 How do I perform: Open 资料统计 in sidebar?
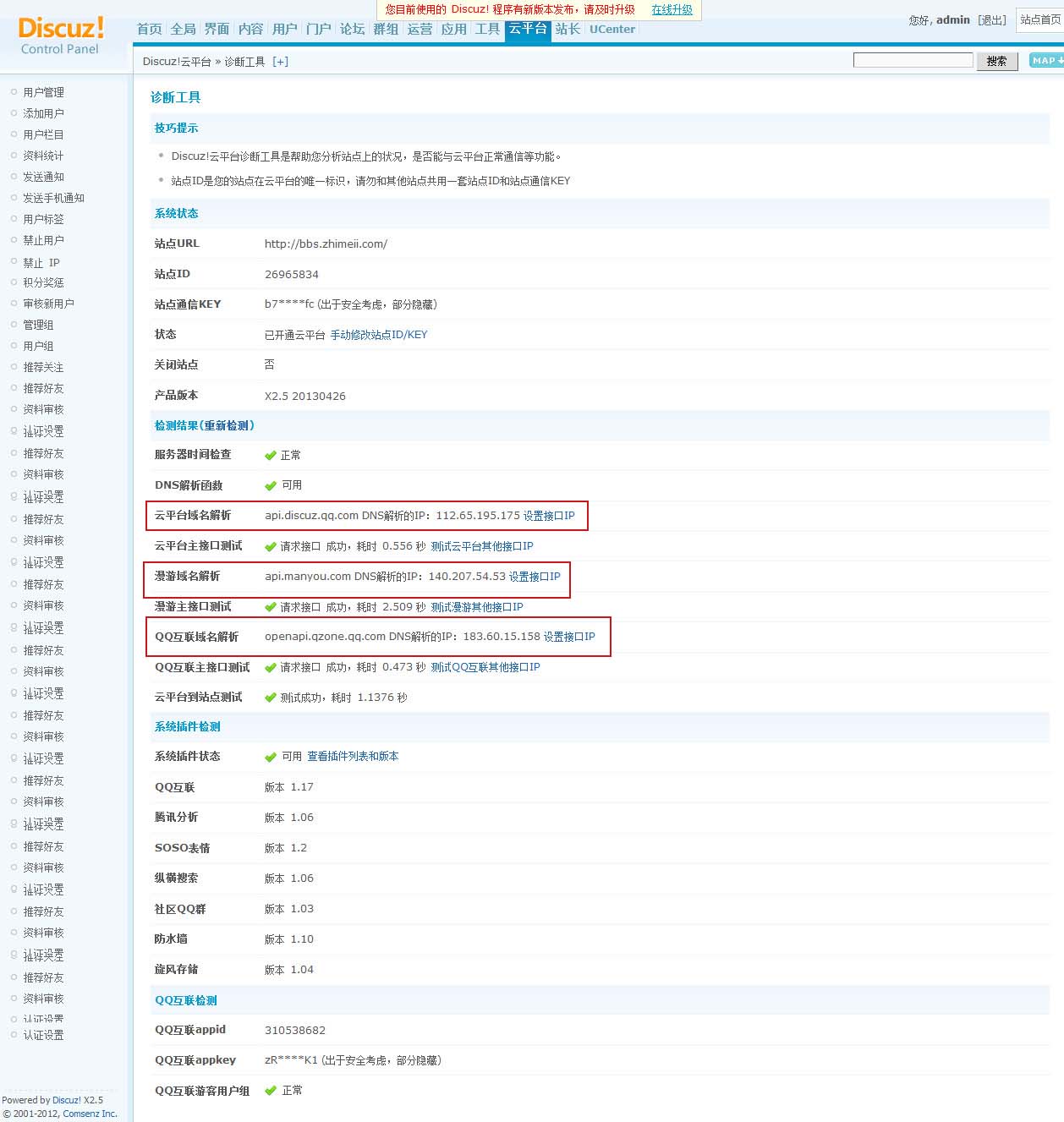[x=44, y=156]
